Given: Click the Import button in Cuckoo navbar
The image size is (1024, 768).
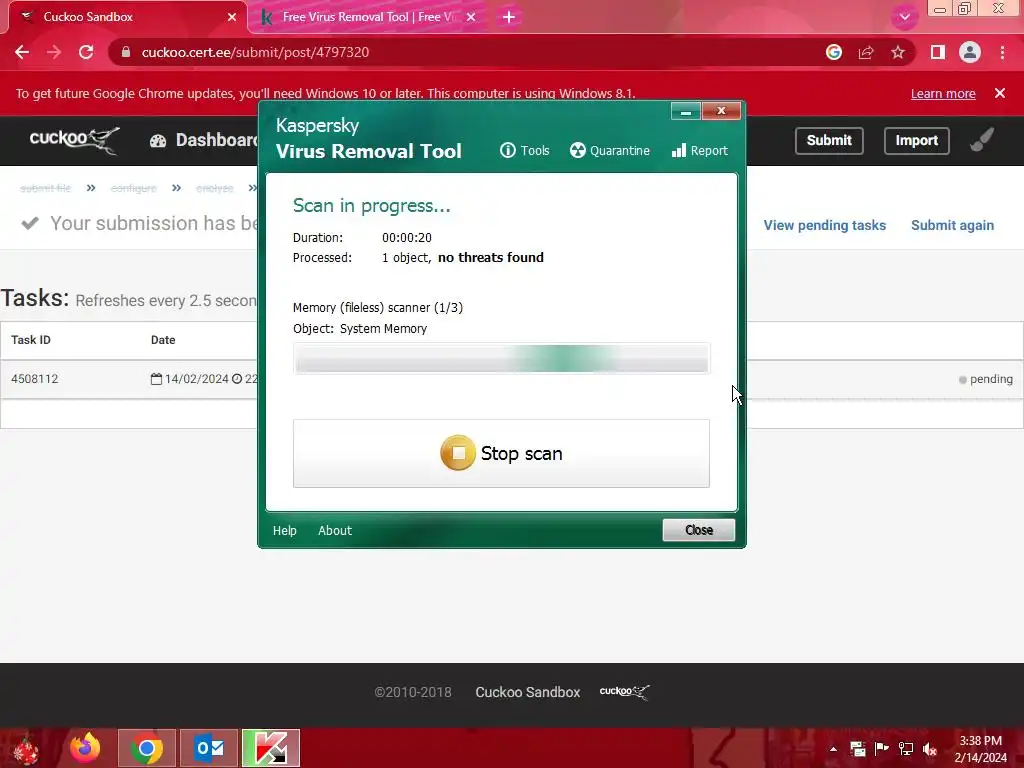Looking at the screenshot, I should click(916, 140).
